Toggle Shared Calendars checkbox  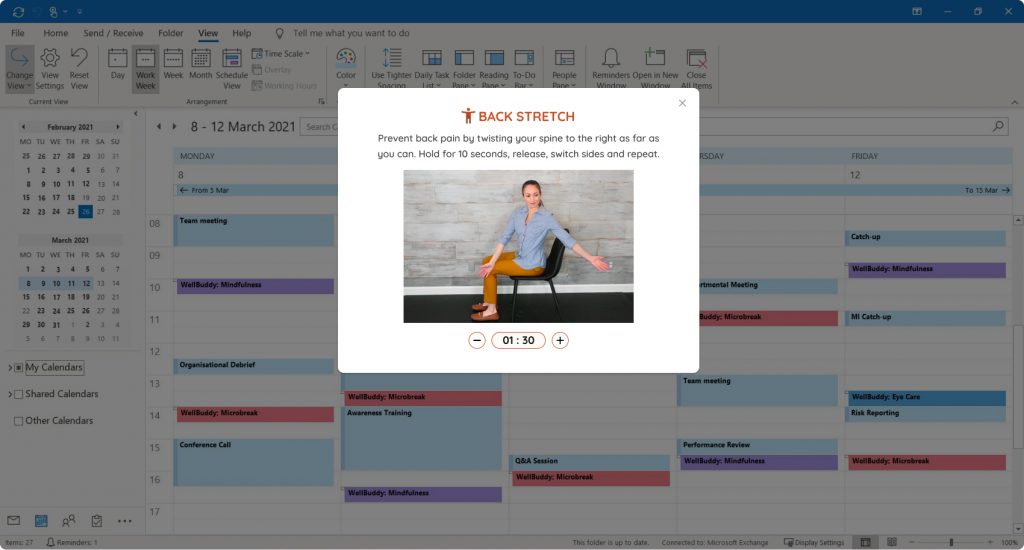pos(19,395)
